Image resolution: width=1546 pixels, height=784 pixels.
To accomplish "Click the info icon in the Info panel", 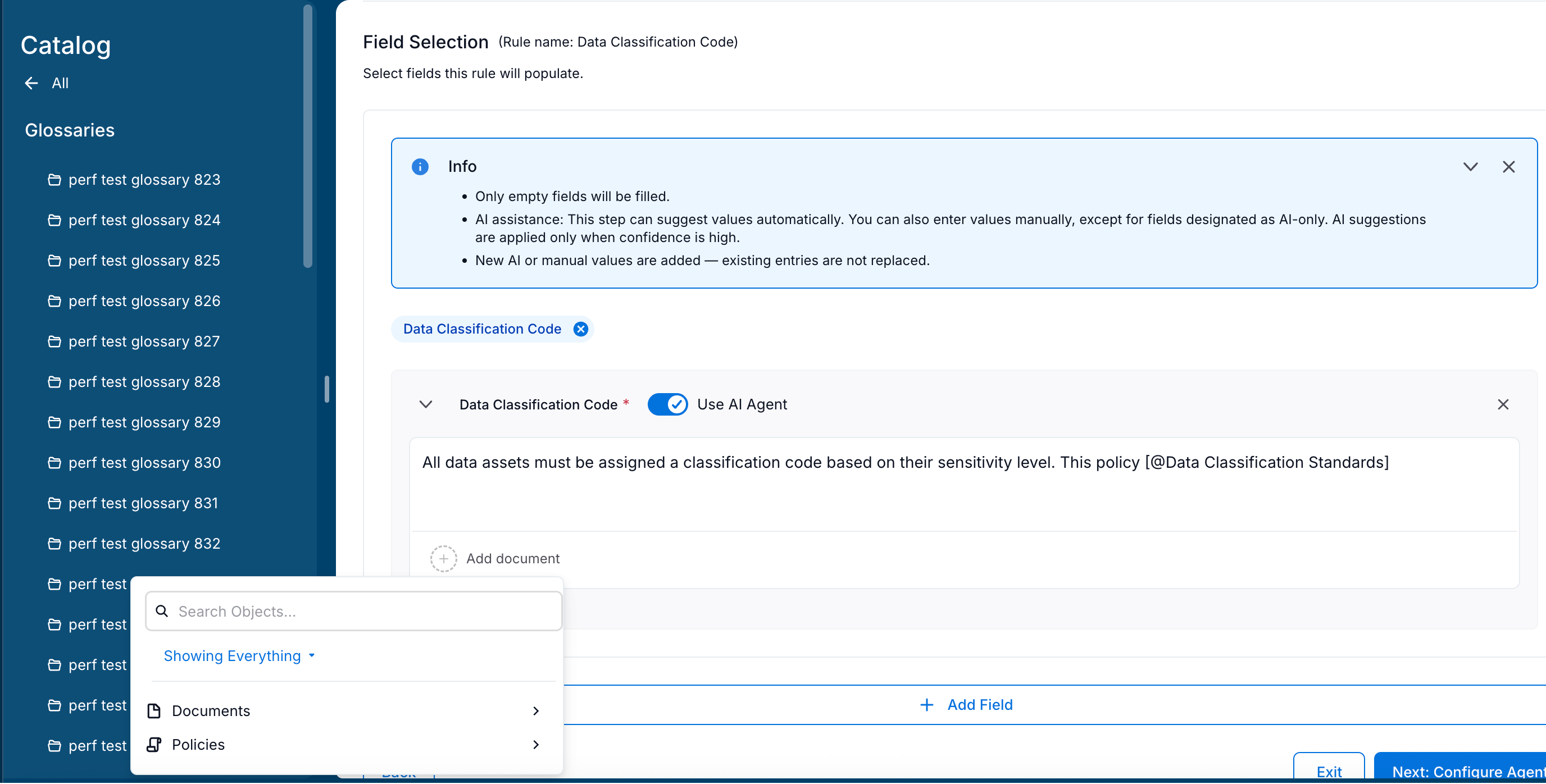I will point(420,167).
